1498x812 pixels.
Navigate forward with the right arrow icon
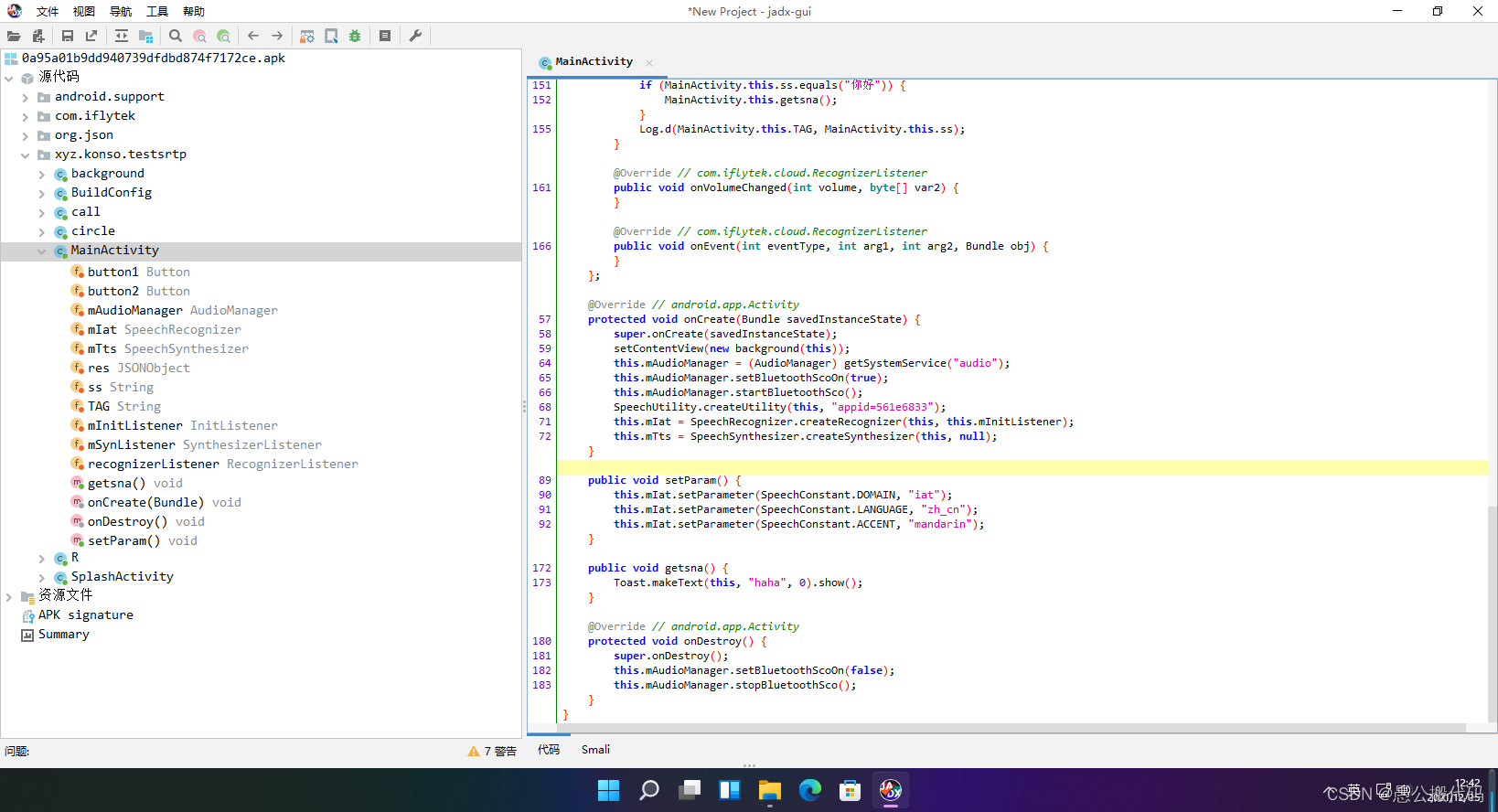(277, 36)
